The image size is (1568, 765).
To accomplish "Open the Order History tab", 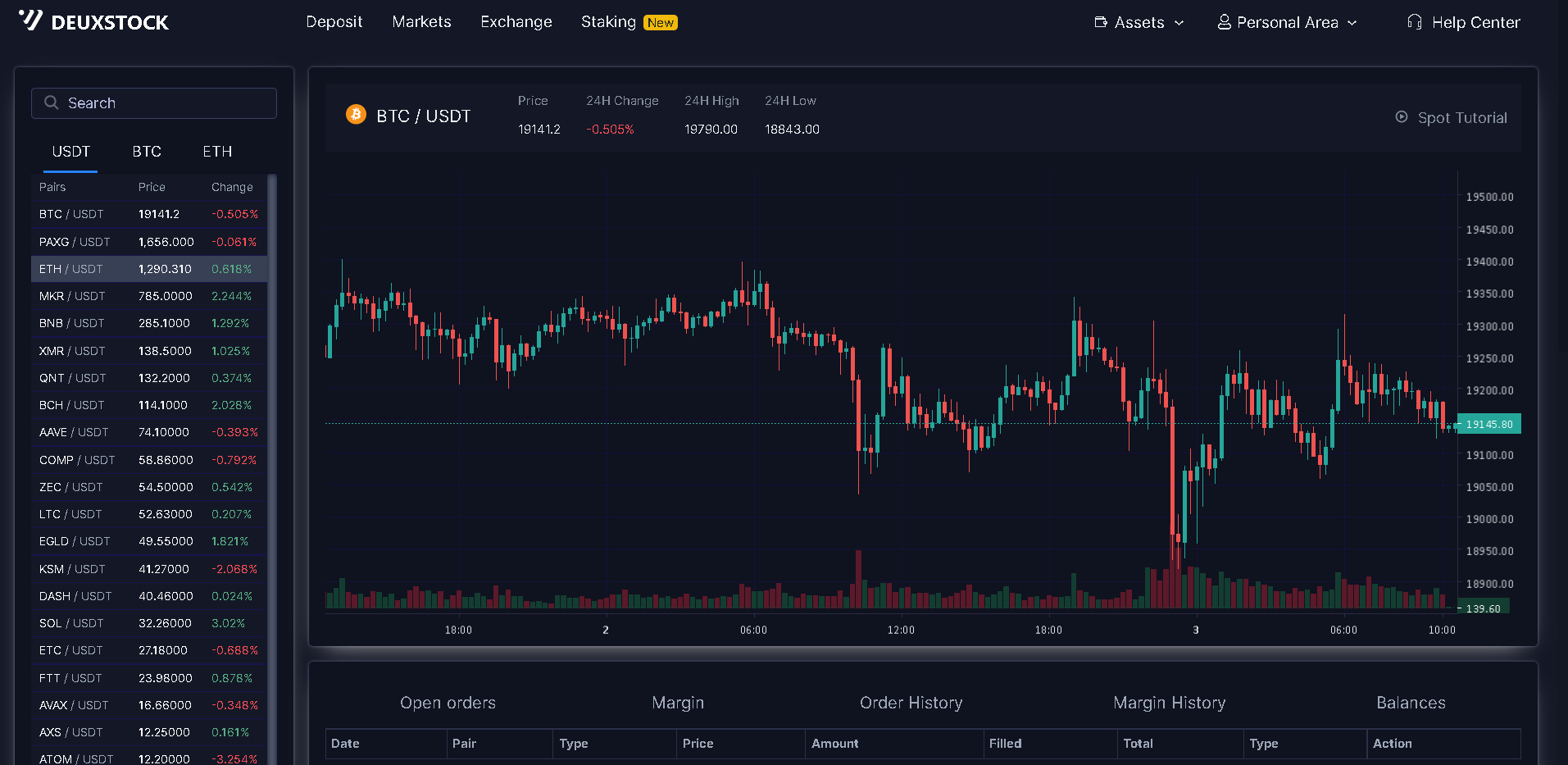I will point(911,703).
